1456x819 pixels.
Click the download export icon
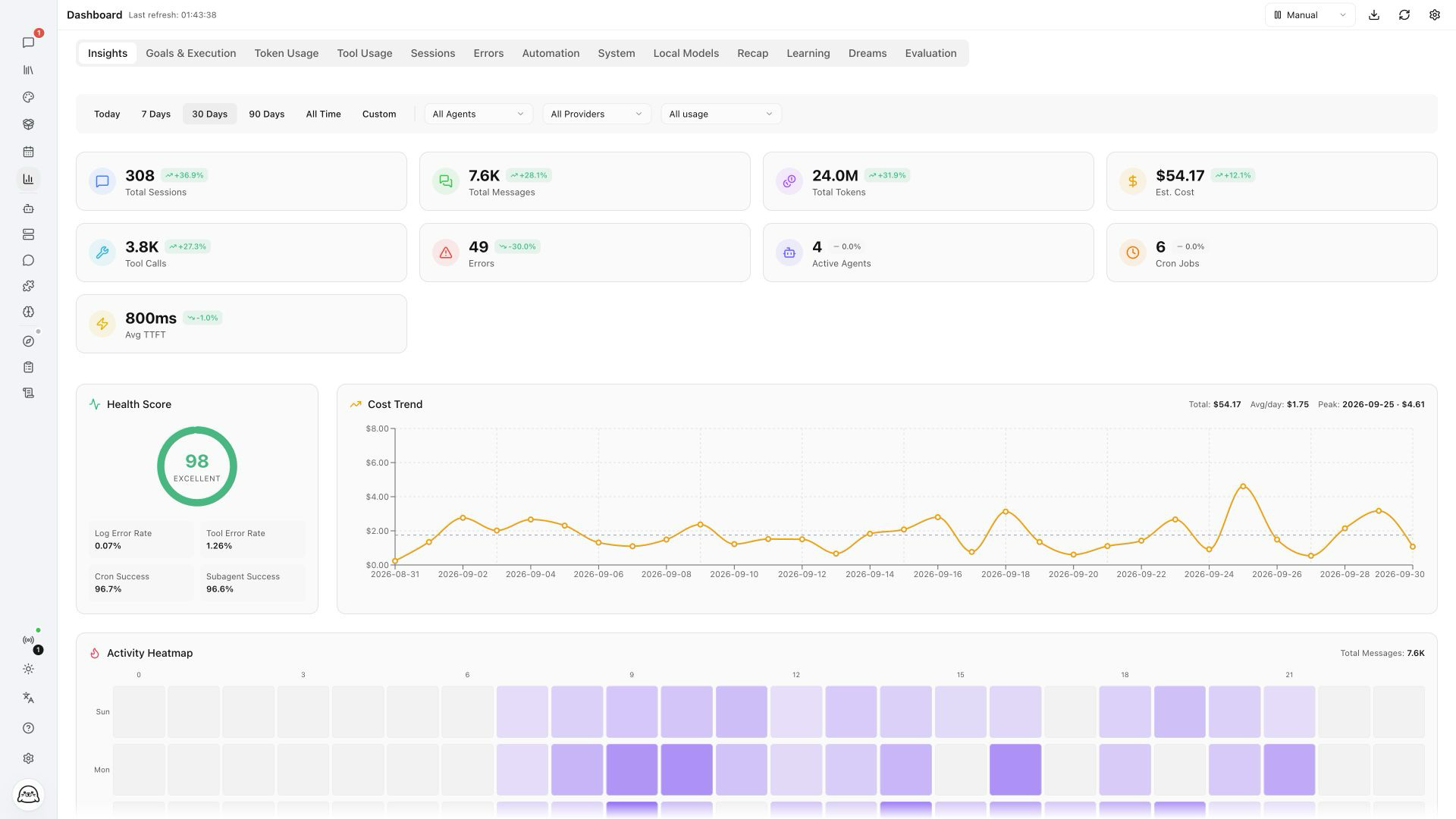point(1374,15)
